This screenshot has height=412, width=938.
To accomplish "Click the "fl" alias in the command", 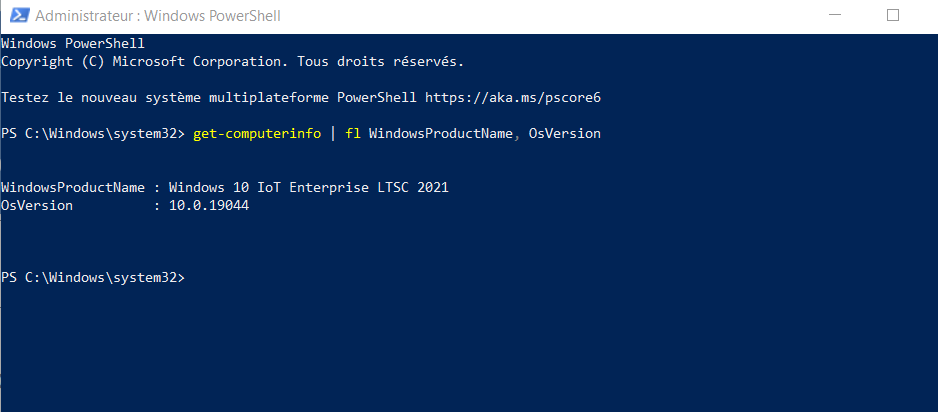I will coord(352,133).
